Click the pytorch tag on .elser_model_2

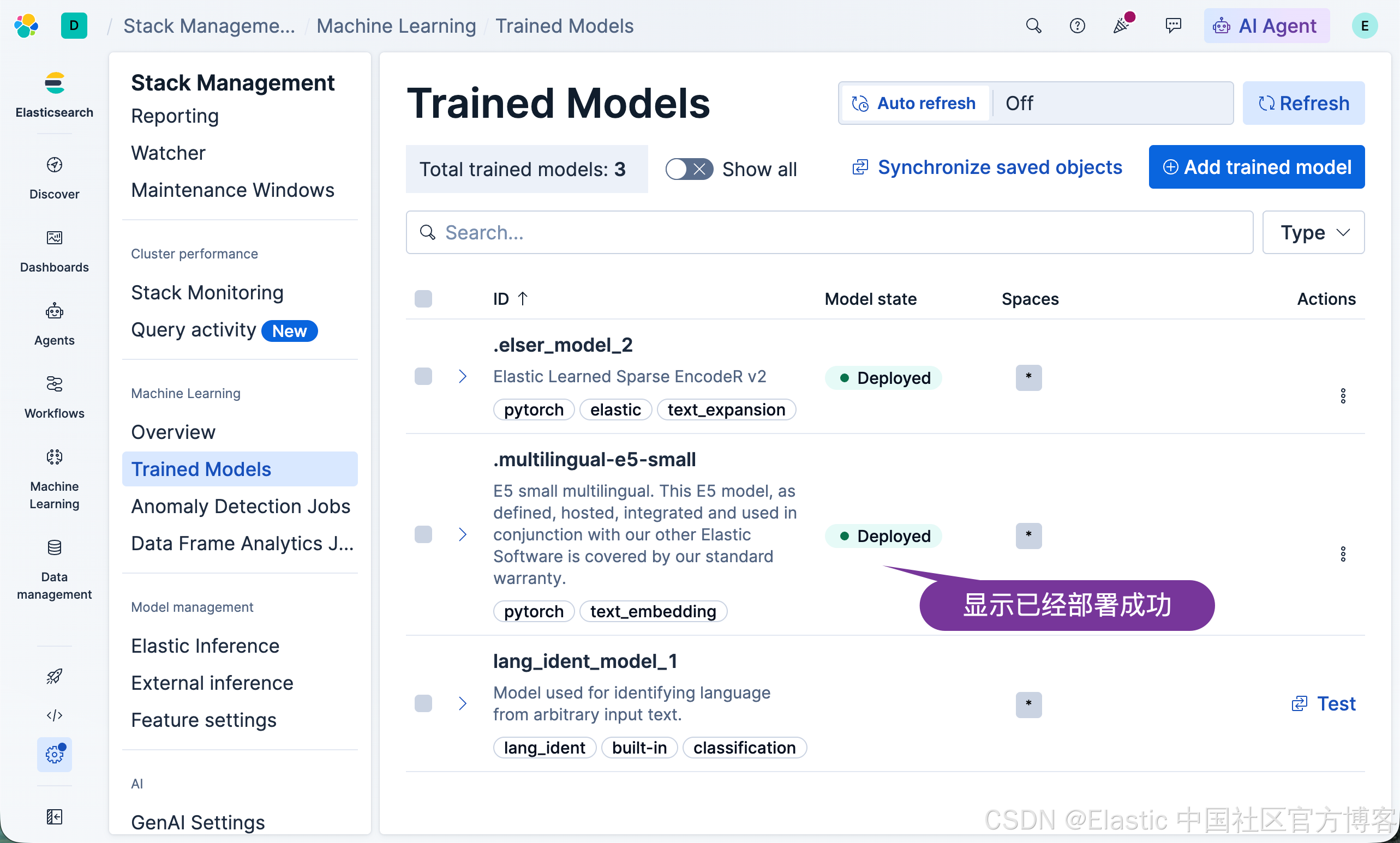point(534,410)
